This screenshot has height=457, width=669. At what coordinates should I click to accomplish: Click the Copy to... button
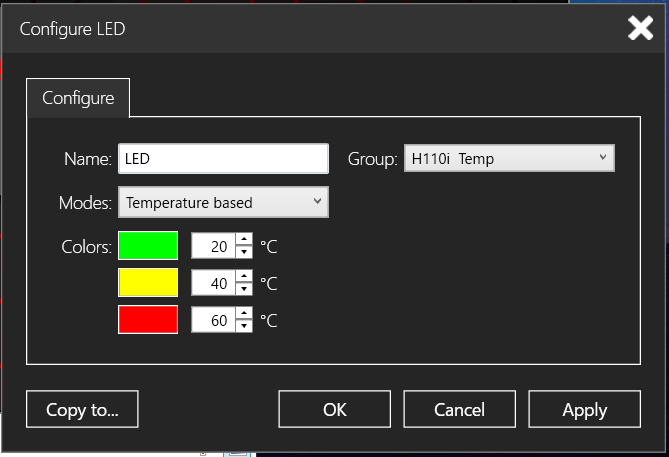pyautogui.click(x=82, y=409)
